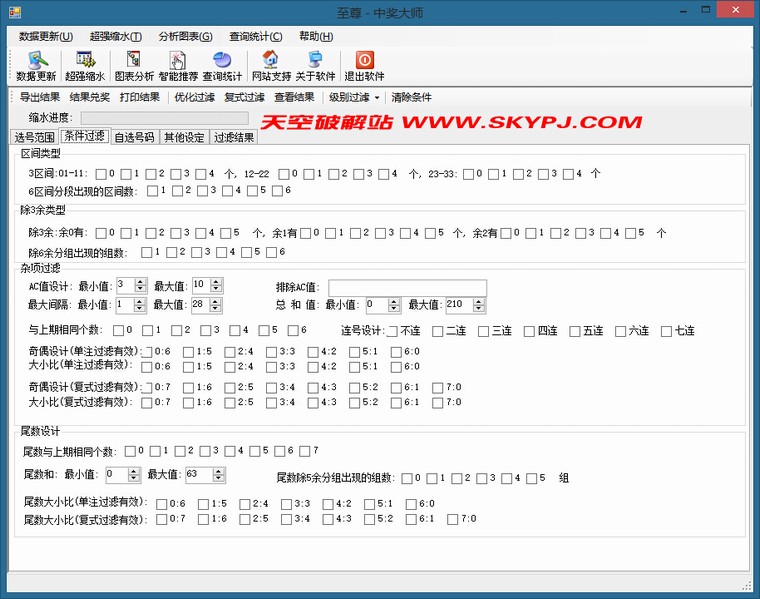Open the 超强缩水 toolbar tool
The width and height of the screenshot is (760, 599).
pyautogui.click(x=84, y=66)
